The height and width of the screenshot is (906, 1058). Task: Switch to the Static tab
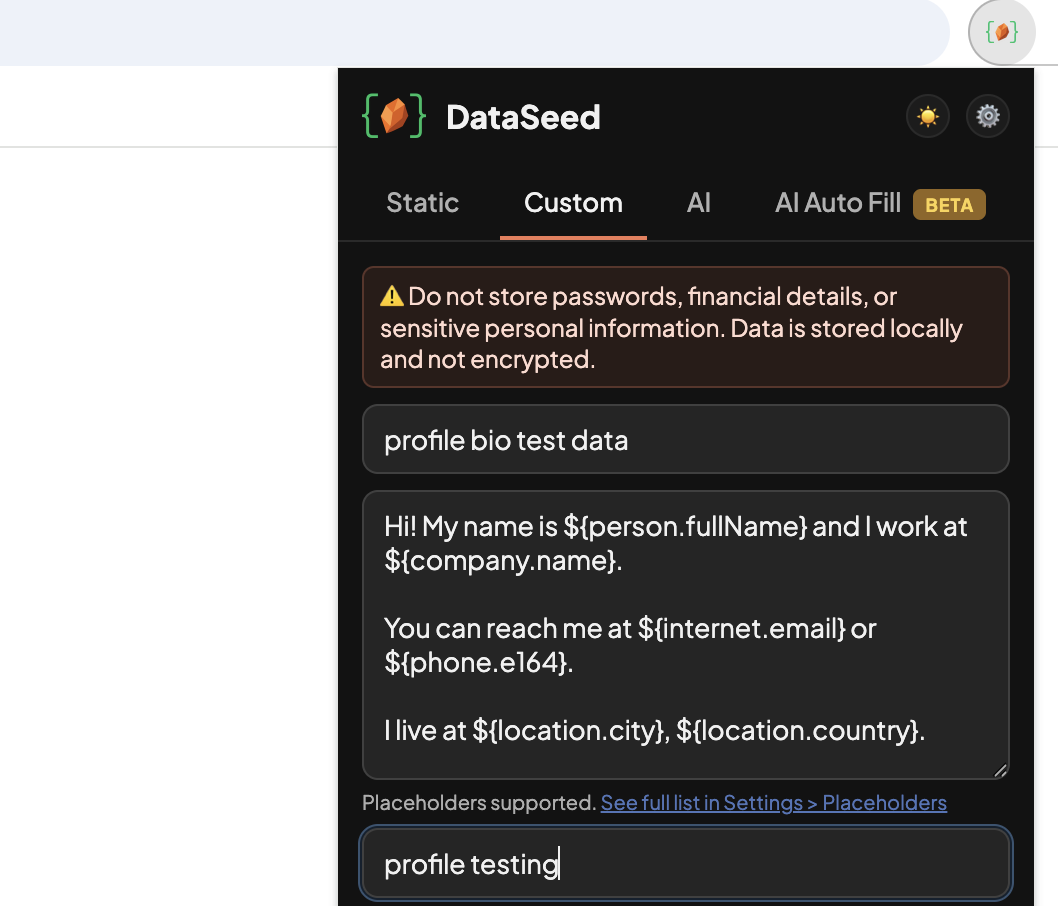point(422,203)
